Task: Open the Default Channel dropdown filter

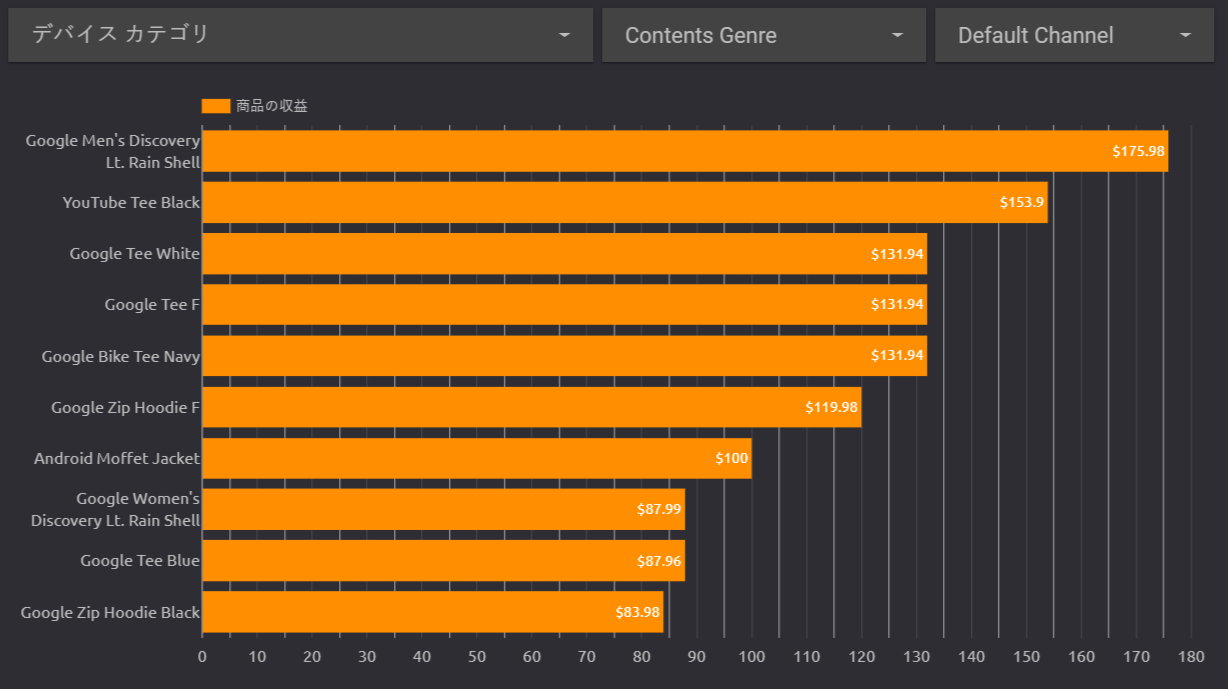Action: point(1076,35)
